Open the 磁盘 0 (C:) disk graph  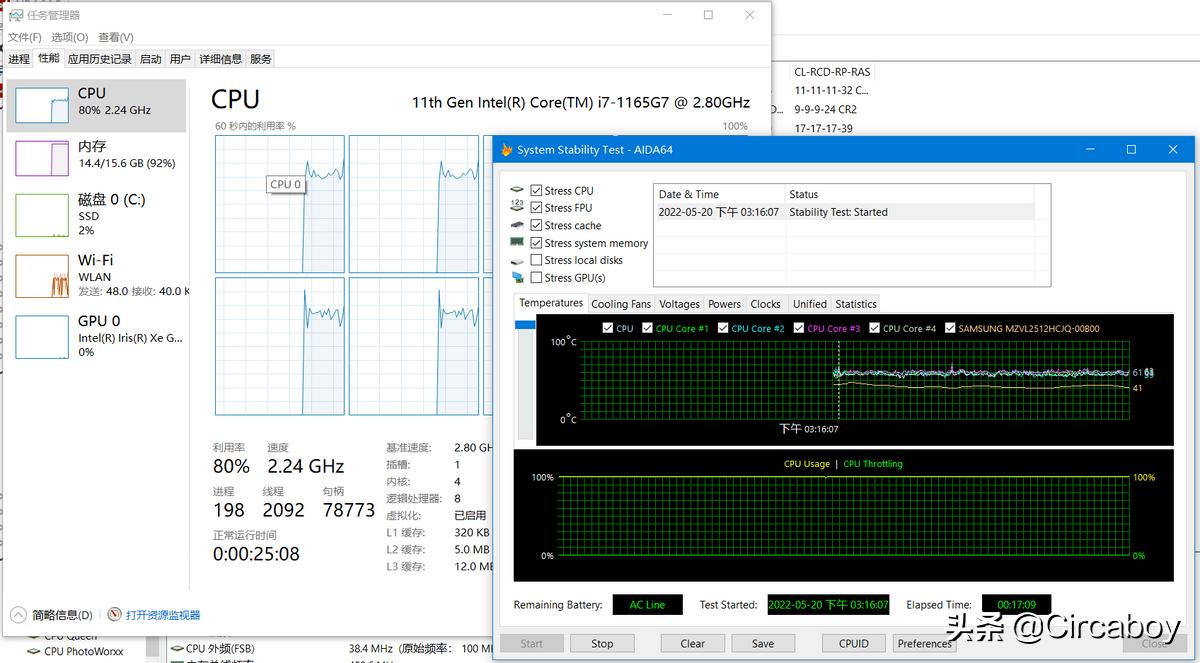[x=95, y=213]
